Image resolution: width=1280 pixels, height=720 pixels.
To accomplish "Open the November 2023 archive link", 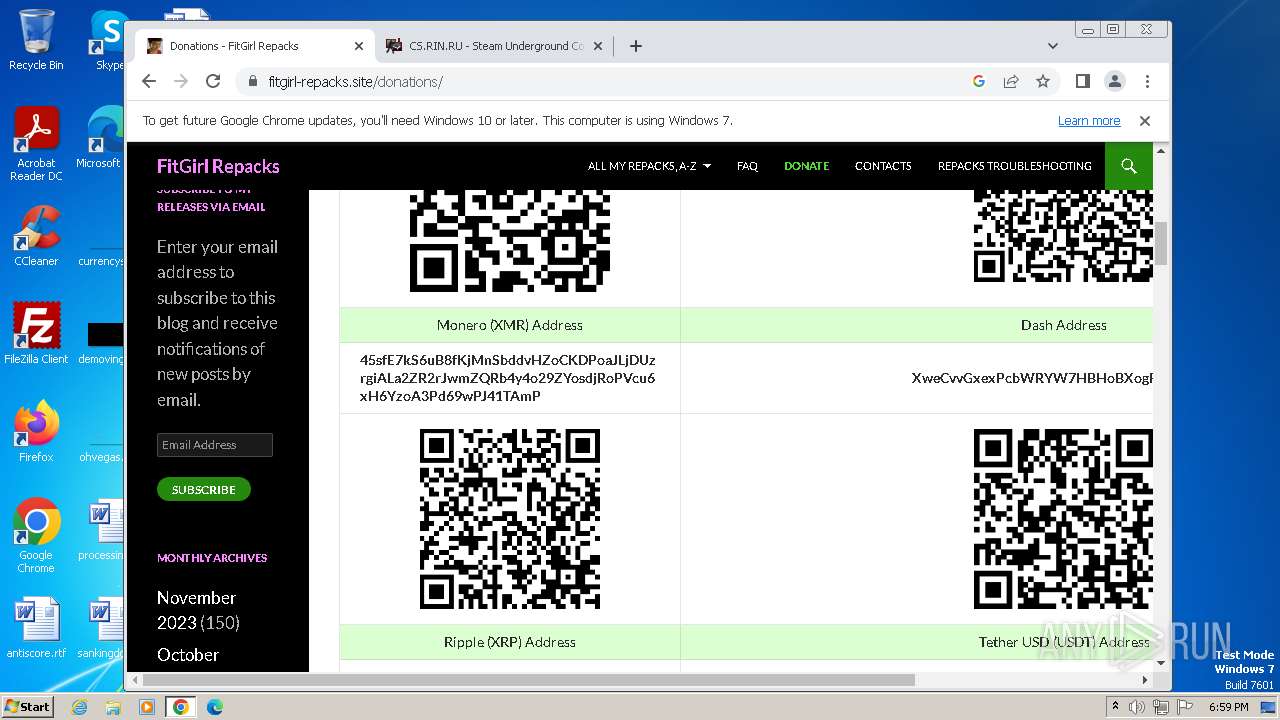I will click(198, 610).
